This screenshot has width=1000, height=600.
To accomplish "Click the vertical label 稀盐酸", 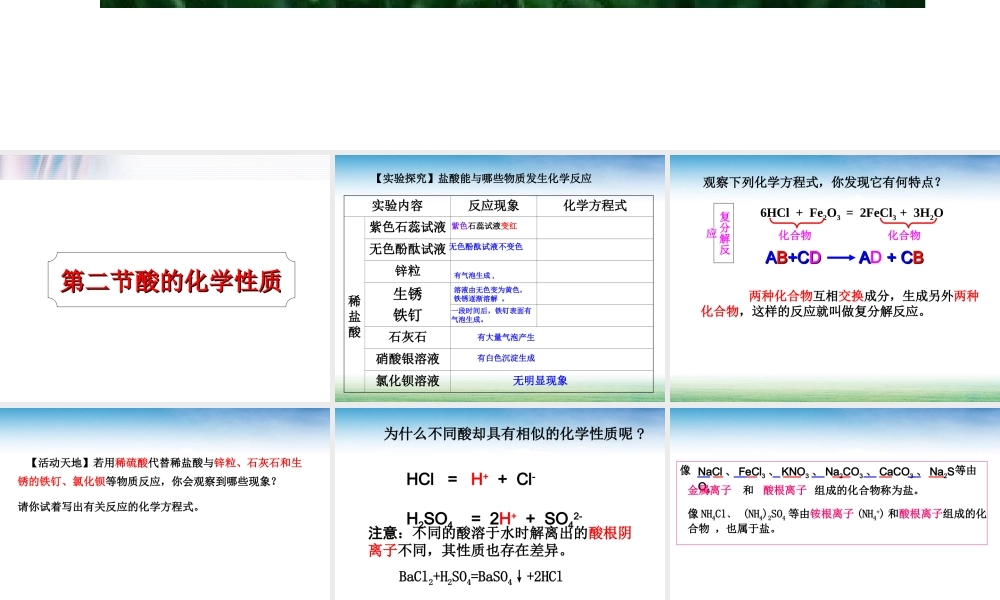I will click(x=355, y=316).
